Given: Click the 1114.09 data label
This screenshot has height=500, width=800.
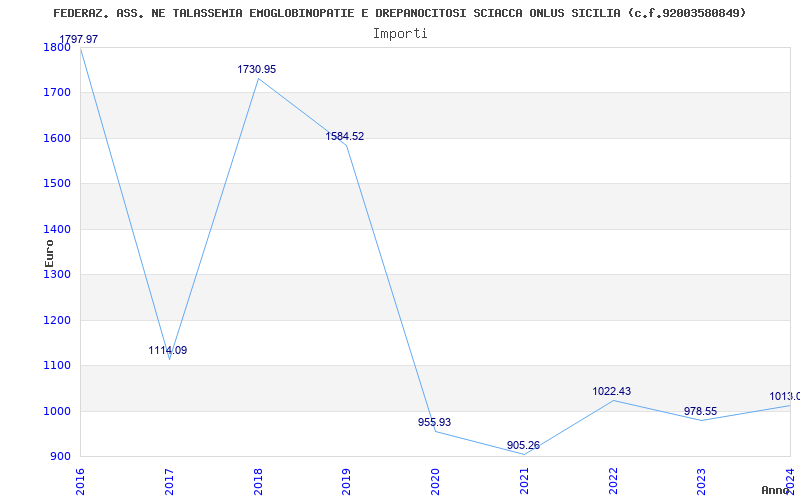Looking at the screenshot, I should (x=168, y=351).
